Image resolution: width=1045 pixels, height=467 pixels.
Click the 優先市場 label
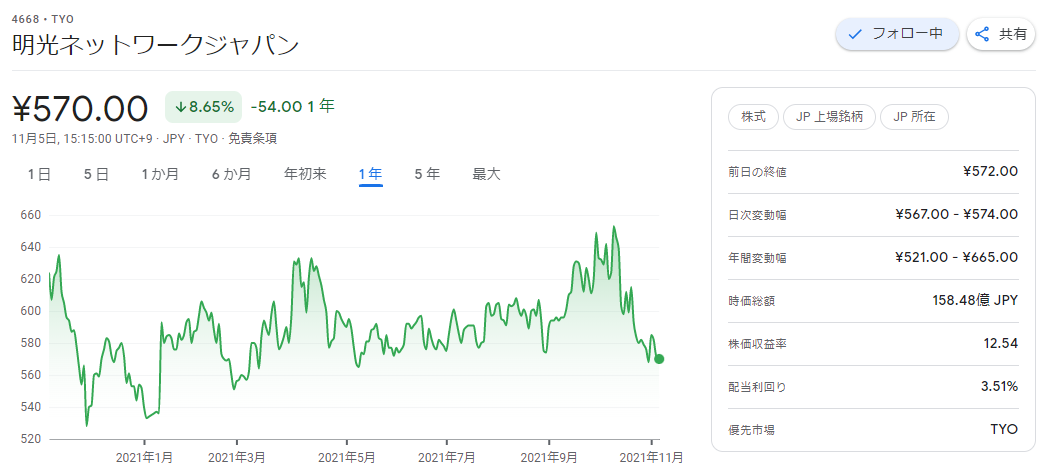(x=752, y=430)
